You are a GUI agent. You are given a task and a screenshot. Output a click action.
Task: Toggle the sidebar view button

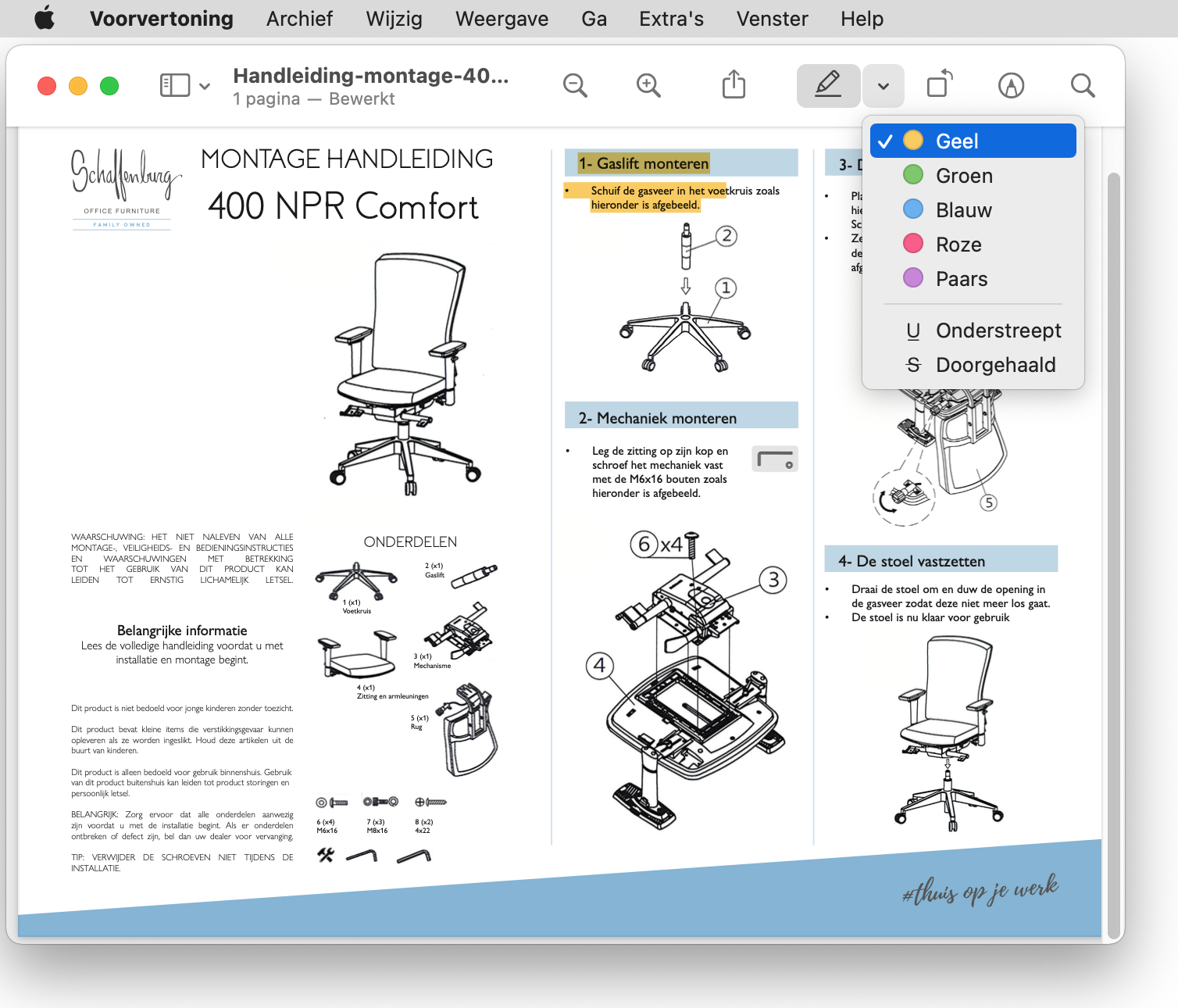(x=175, y=85)
